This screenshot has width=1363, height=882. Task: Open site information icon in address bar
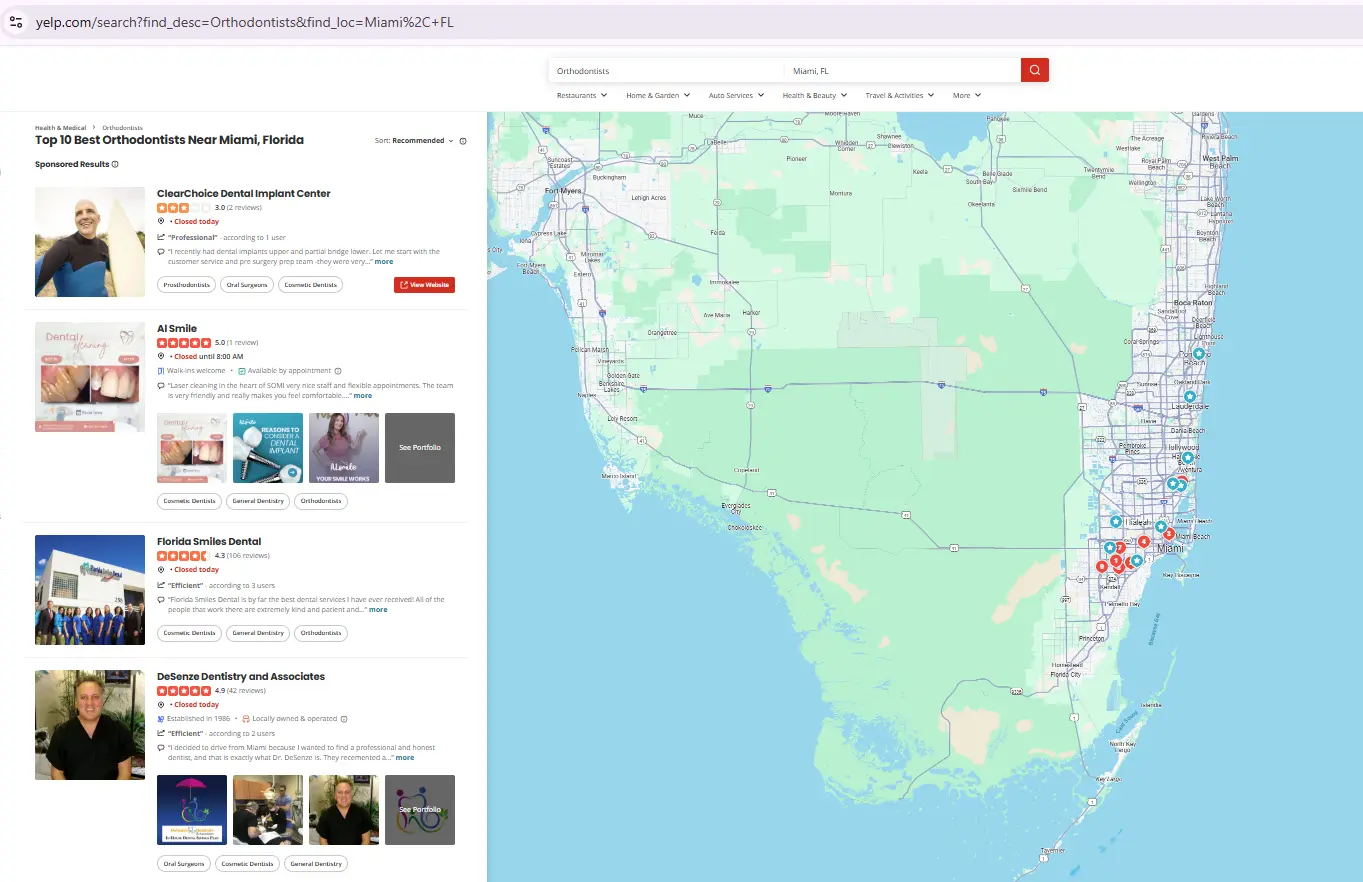point(16,21)
